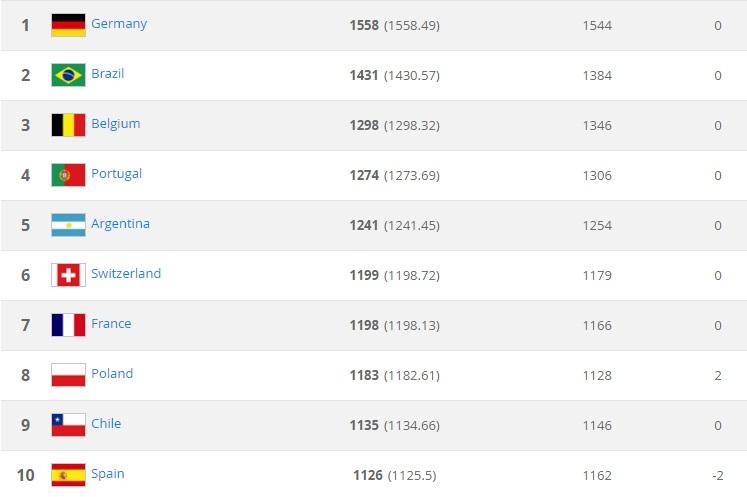
Task: Click the Brazil flag icon
Action: (68, 75)
